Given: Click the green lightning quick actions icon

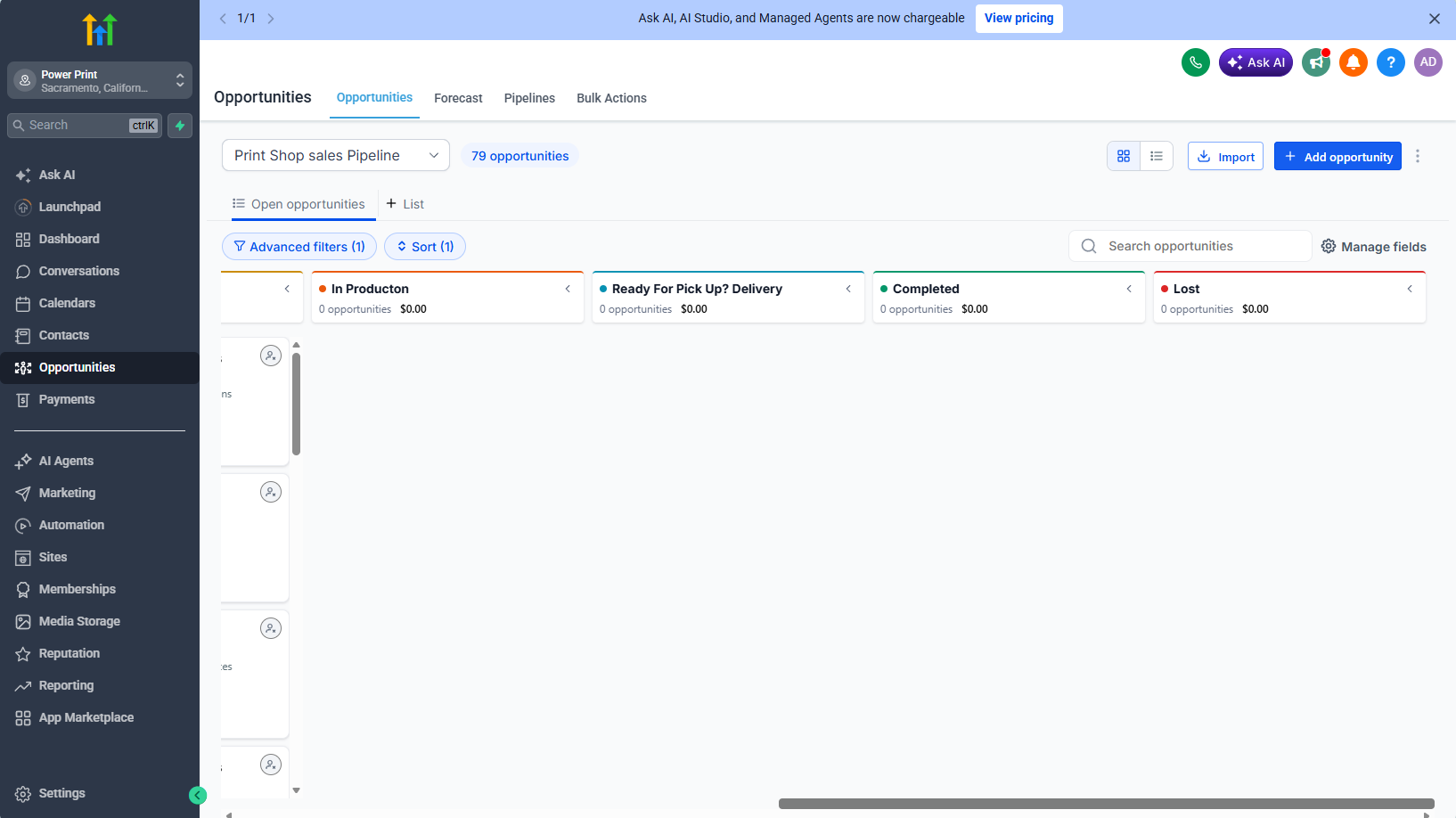Looking at the screenshot, I should (x=180, y=126).
